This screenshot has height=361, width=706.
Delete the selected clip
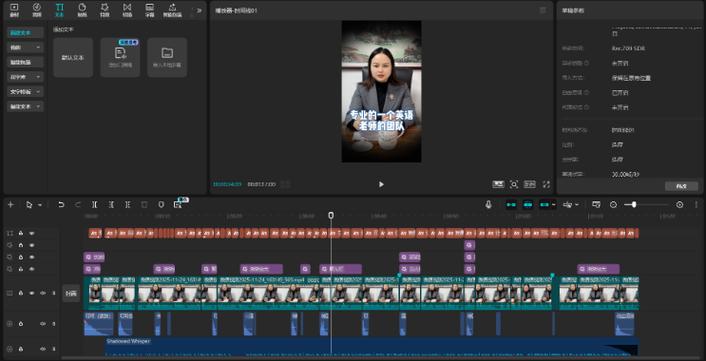[144, 204]
